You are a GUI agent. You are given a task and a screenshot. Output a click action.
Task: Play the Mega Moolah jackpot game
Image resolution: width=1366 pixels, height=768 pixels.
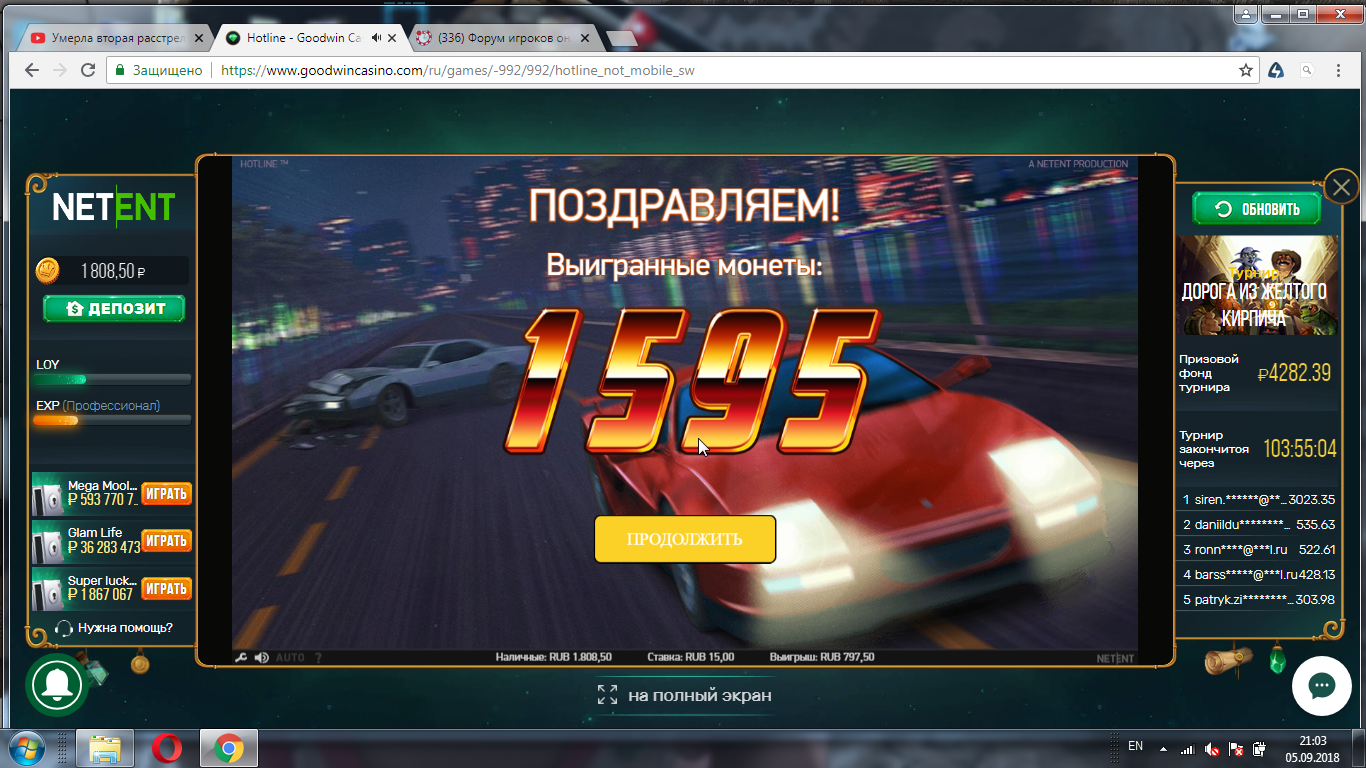166,493
